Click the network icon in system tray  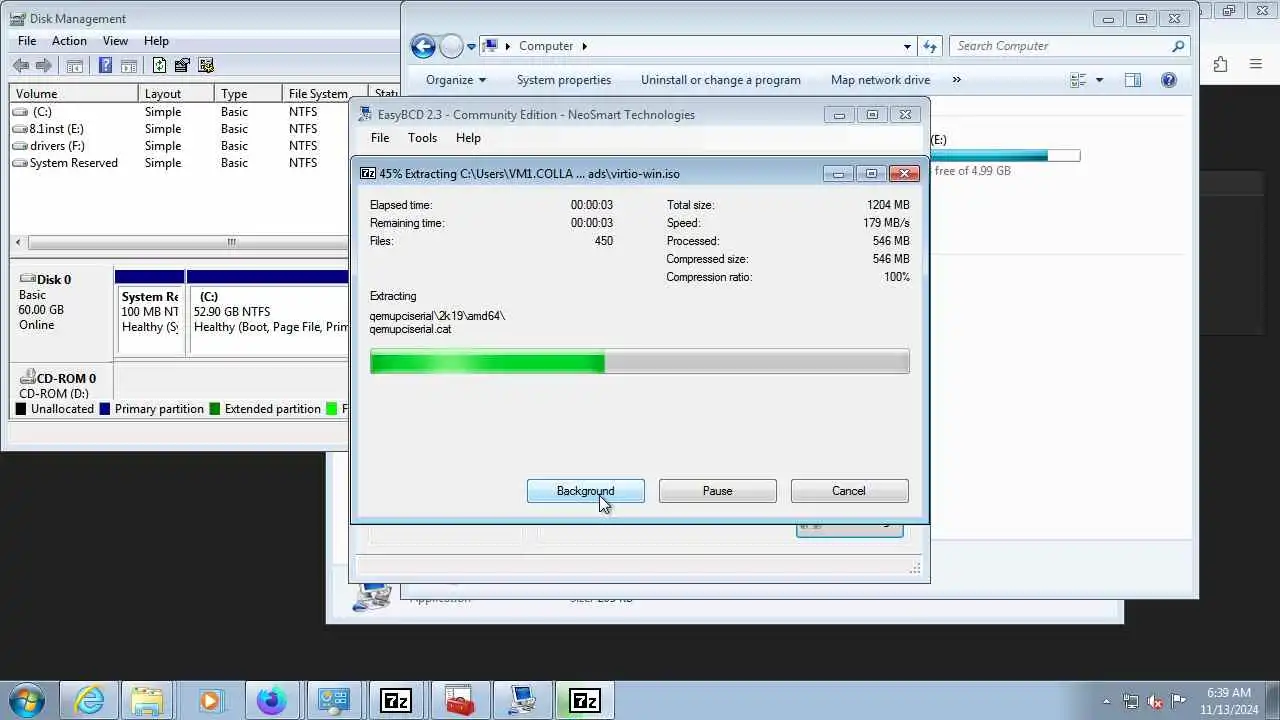(x=1131, y=701)
